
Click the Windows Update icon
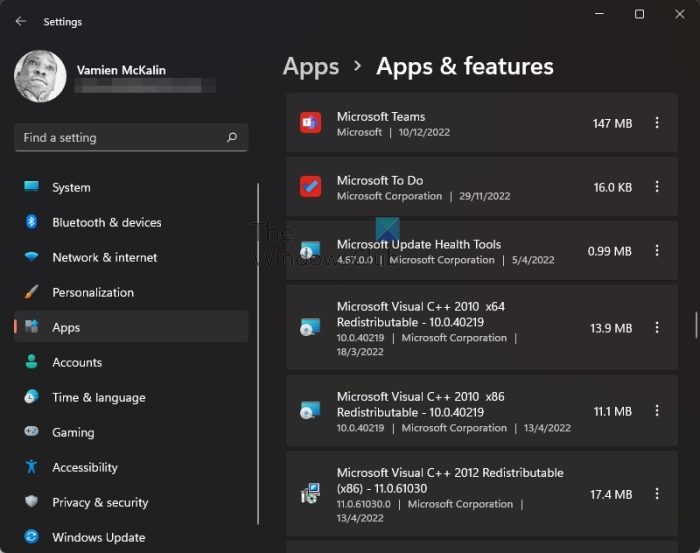pyautogui.click(x=32, y=537)
